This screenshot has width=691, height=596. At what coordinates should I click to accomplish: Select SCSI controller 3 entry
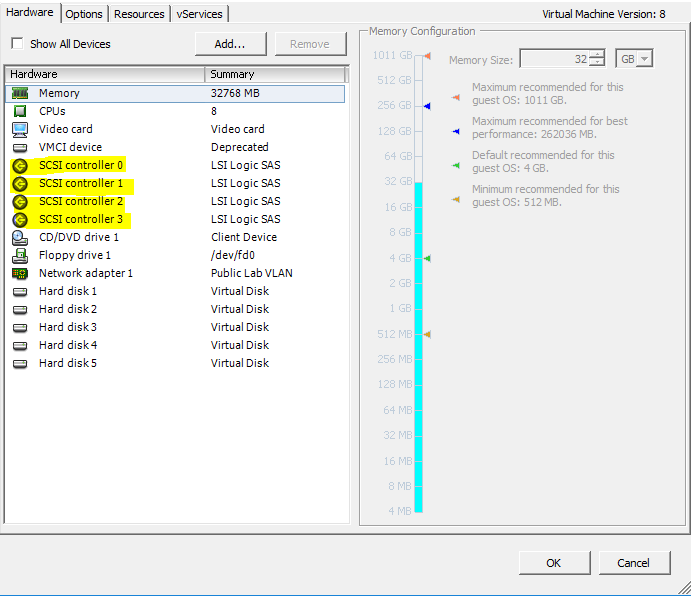point(175,220)
